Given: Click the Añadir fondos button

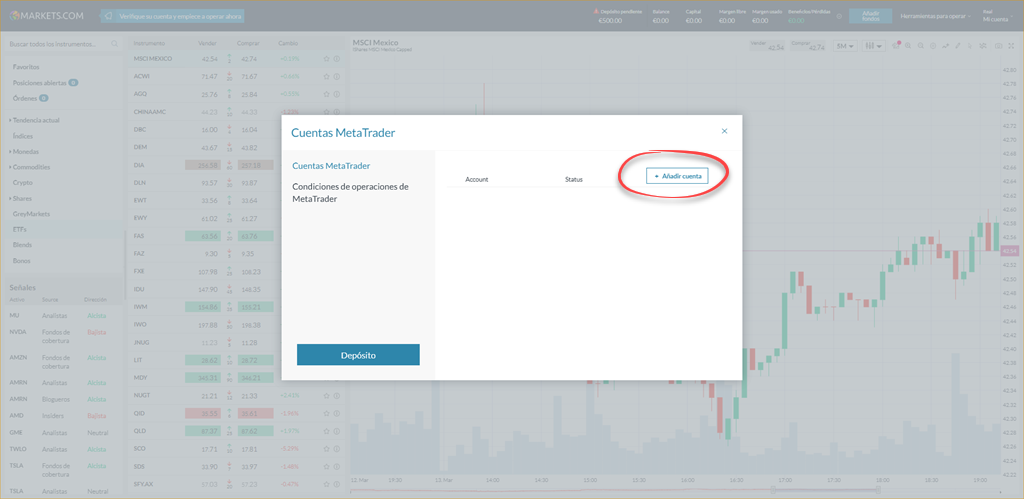Looking at the screenshot, I should click(871, 16).
